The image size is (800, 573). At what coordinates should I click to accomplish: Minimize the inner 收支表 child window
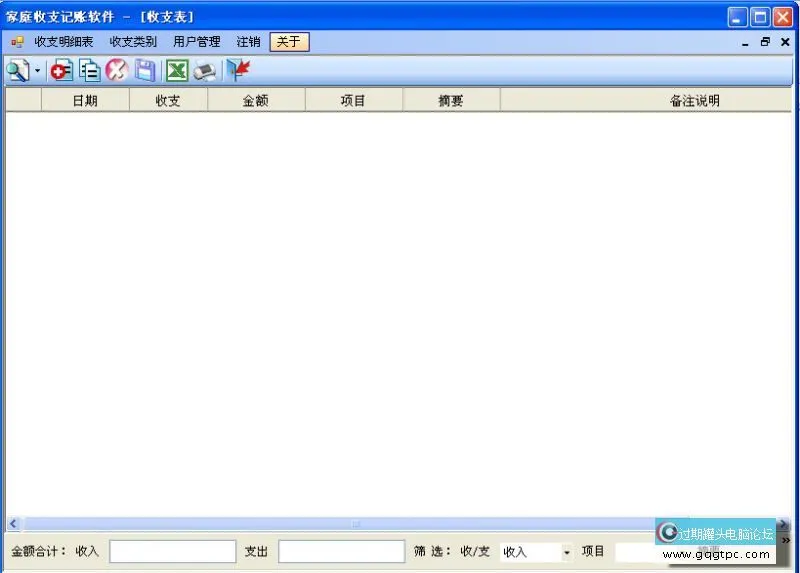(745, 43)
